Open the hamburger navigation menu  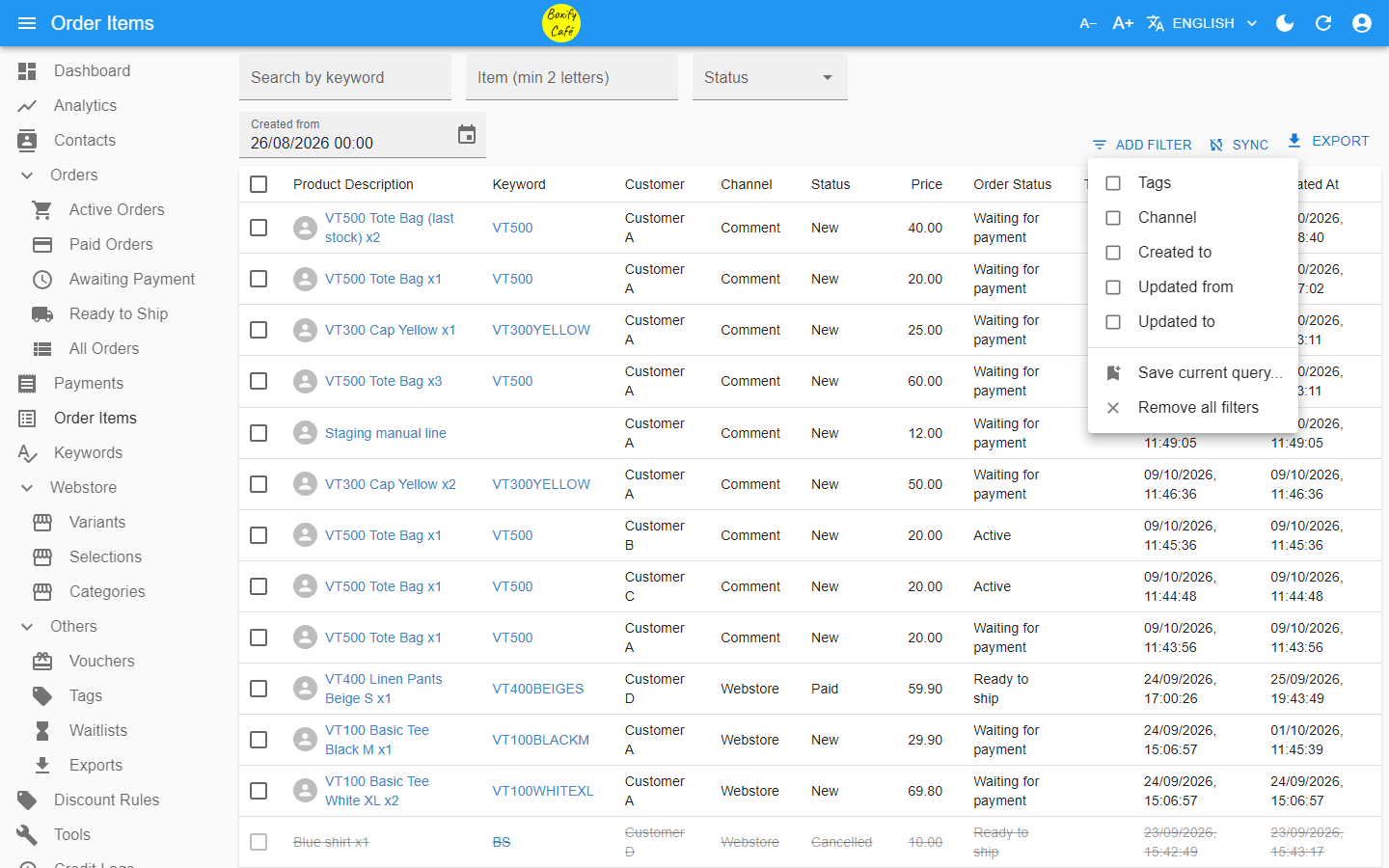27,23
